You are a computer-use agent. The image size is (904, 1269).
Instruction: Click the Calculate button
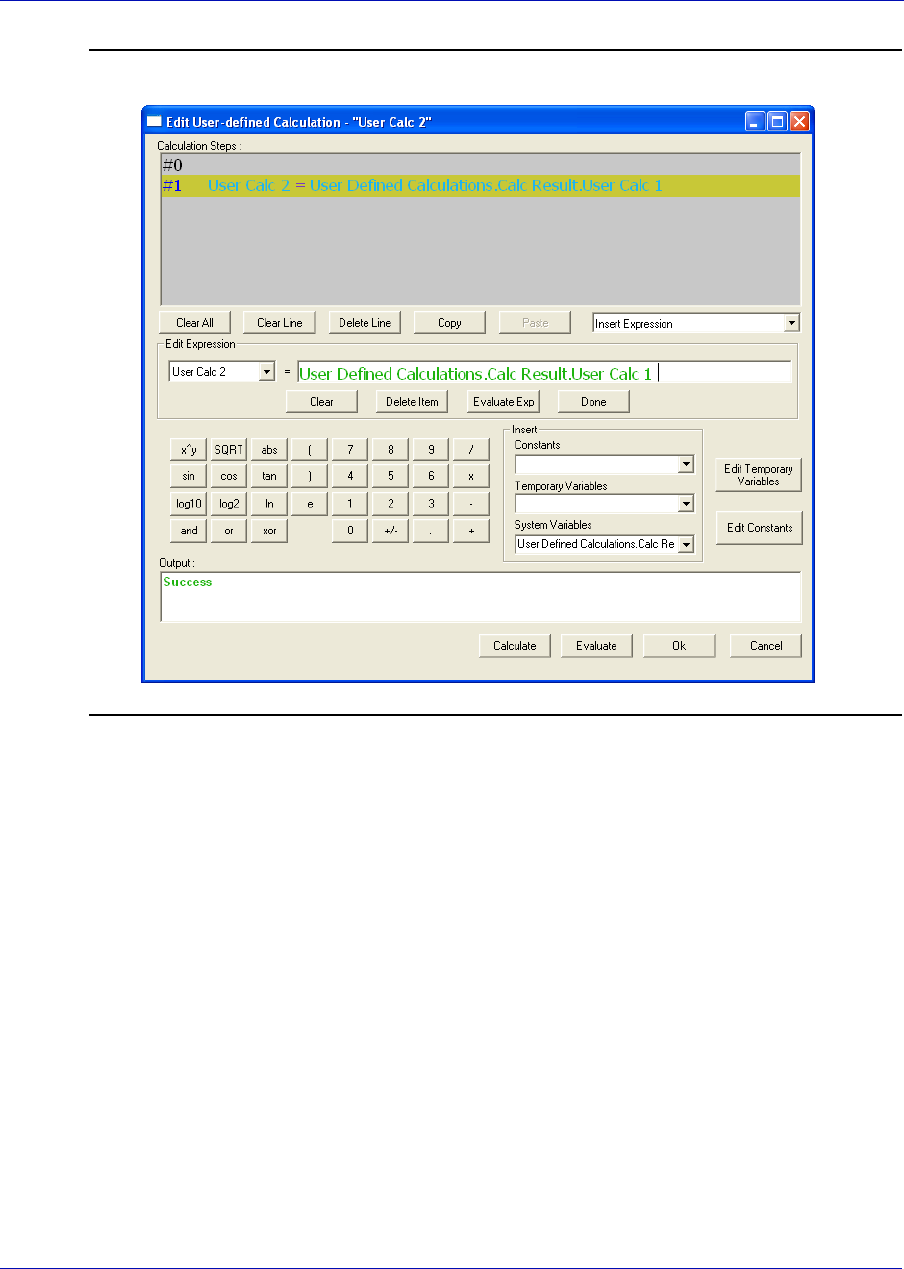(x=515, y=645)
